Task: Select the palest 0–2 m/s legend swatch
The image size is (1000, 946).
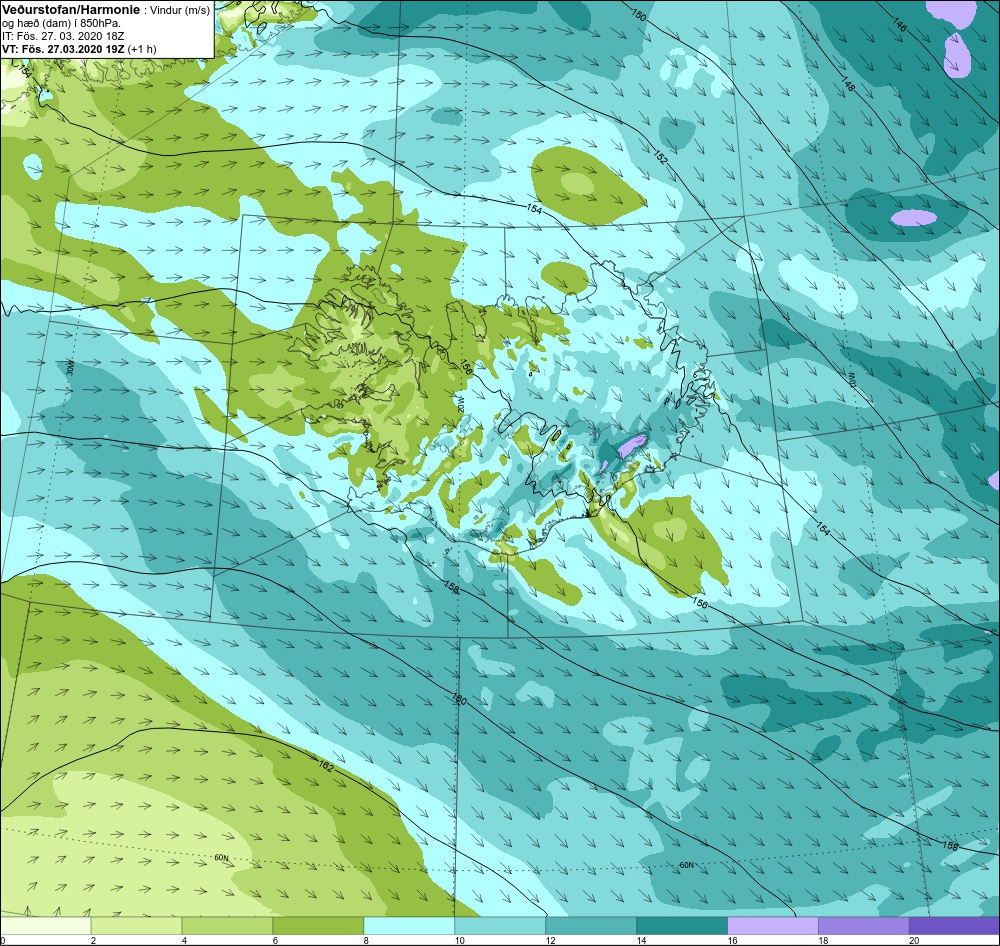Action: (45, 925)
